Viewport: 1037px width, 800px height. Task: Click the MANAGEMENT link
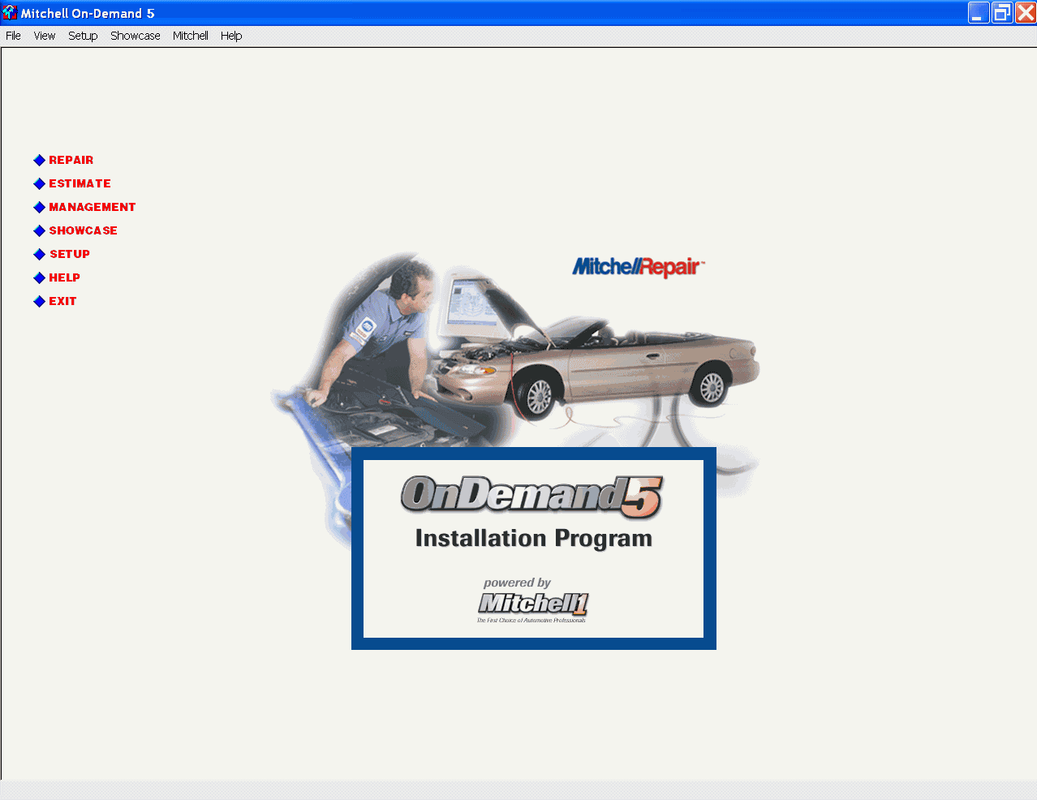click(x=92, y=207)
